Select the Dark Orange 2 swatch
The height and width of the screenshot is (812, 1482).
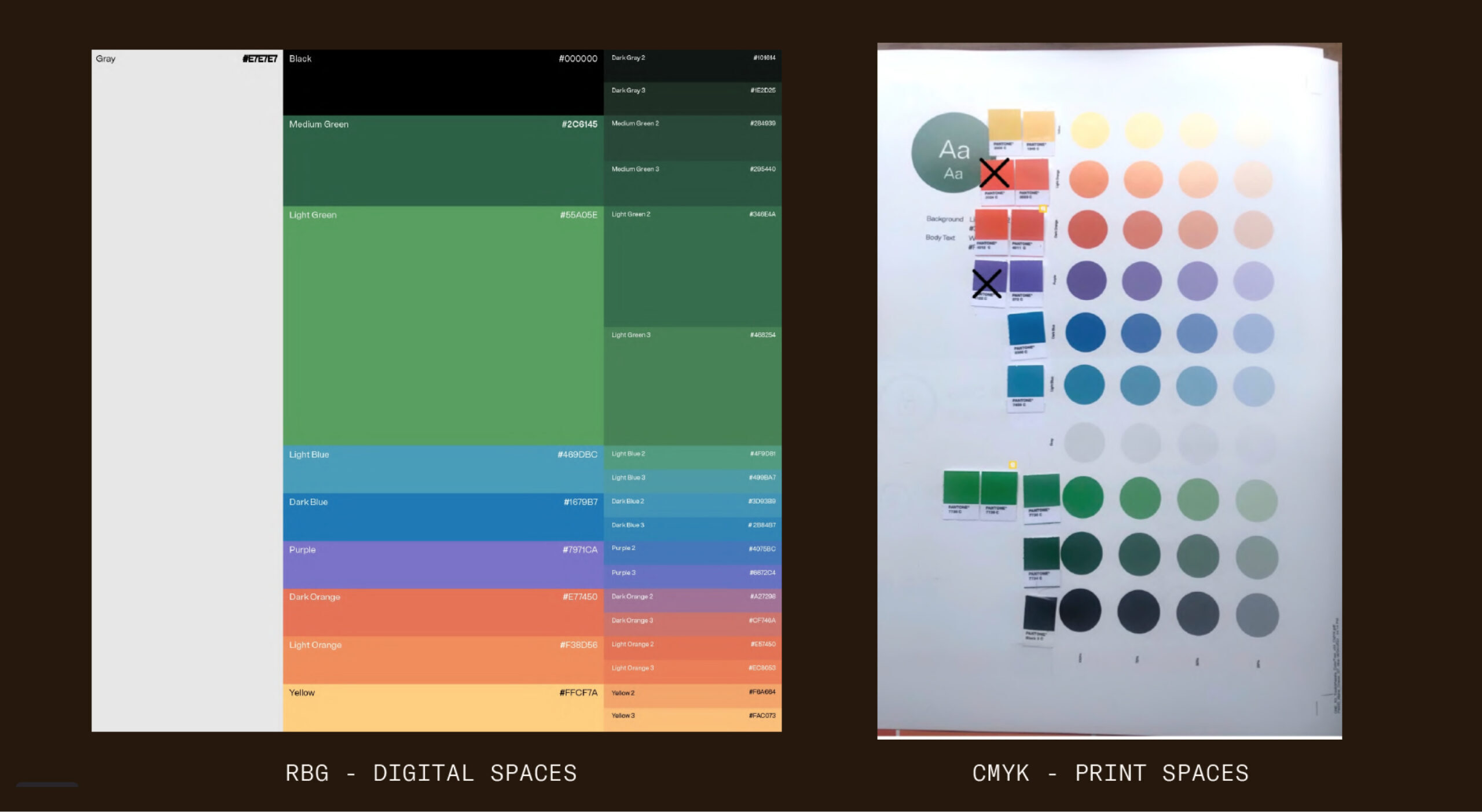tap(692, 601)
